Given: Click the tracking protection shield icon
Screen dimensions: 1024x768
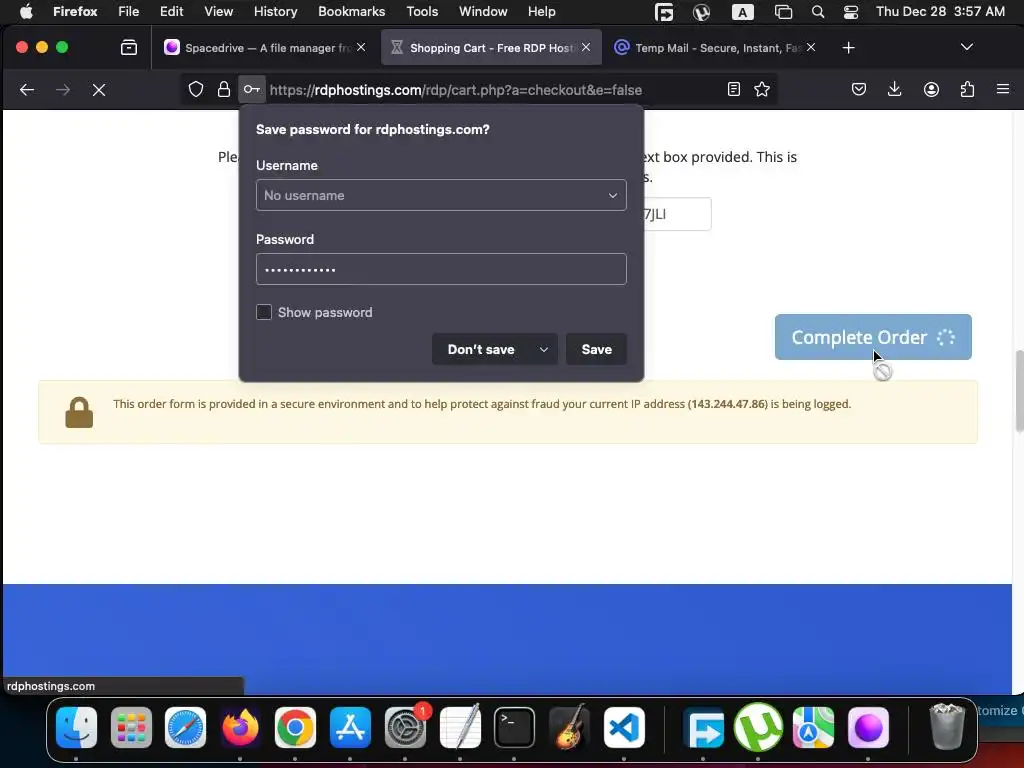Looking at the screenshot, I should pyautogui.click(x=196, y=89).
